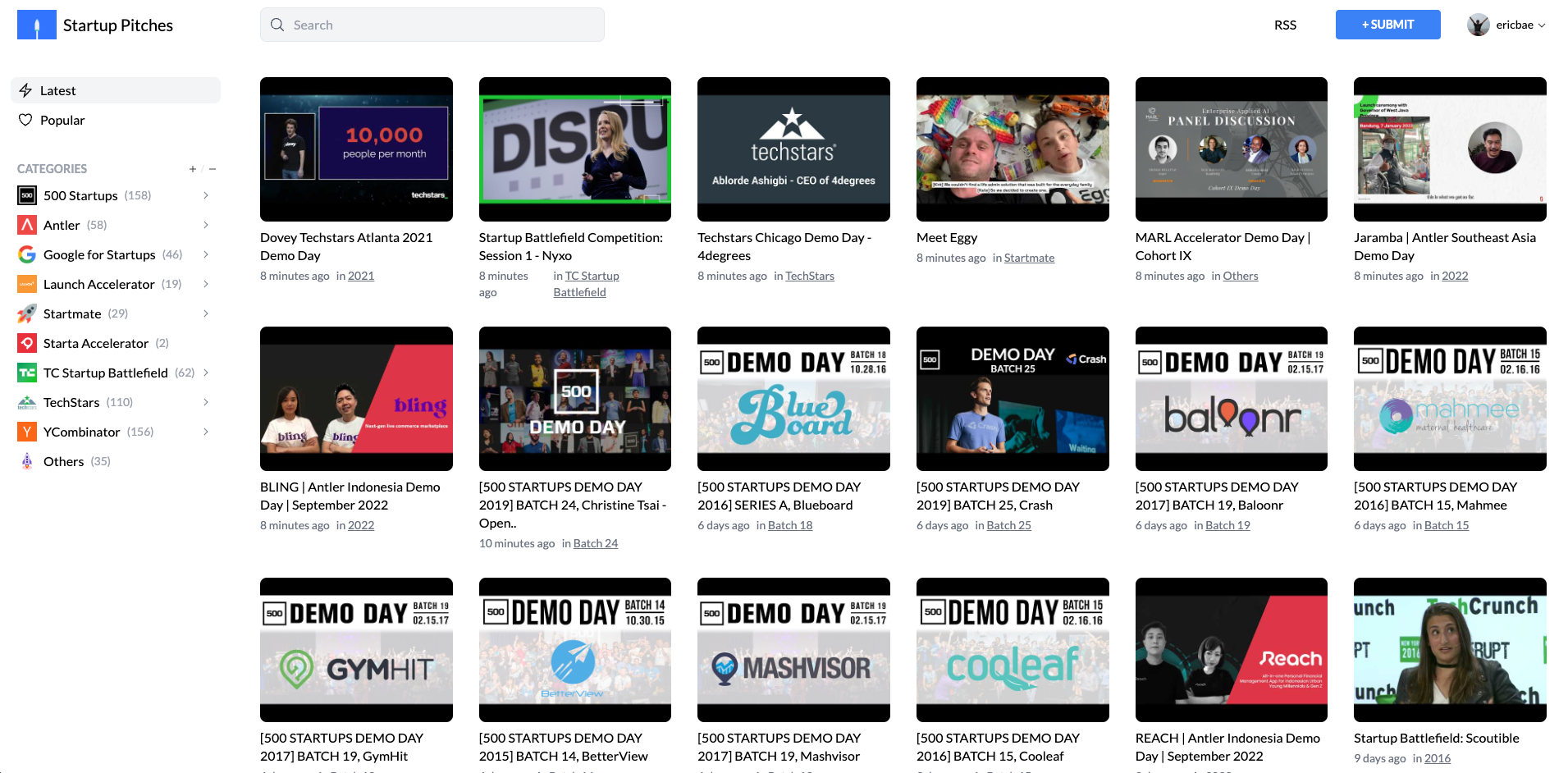Open the Scoutible TechCrunch thumbnail
The height and width of the screenshot is (773, 1568).
coord(1450,650)
